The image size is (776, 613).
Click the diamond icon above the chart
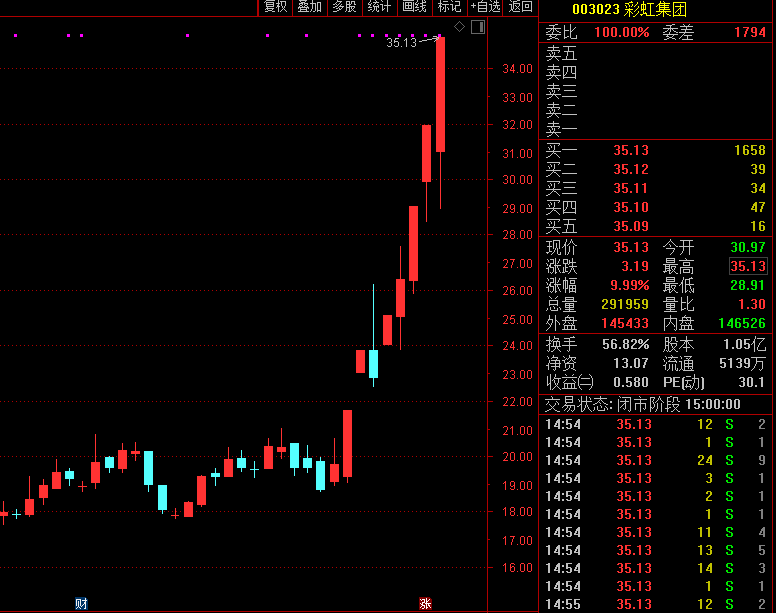[x=458, y=25]
